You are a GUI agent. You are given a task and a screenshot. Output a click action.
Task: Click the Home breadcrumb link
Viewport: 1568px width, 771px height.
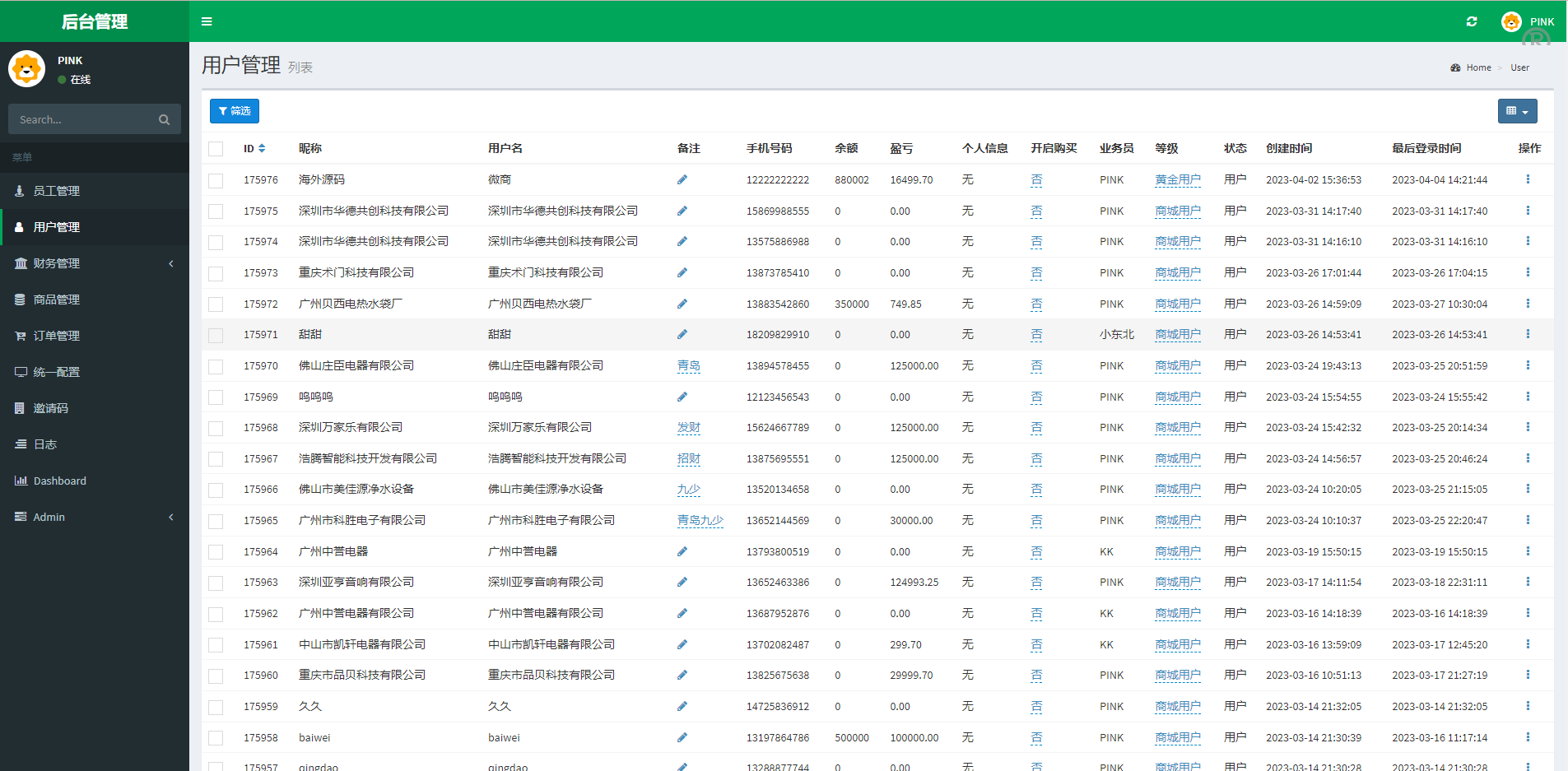tap(1477, 67)
